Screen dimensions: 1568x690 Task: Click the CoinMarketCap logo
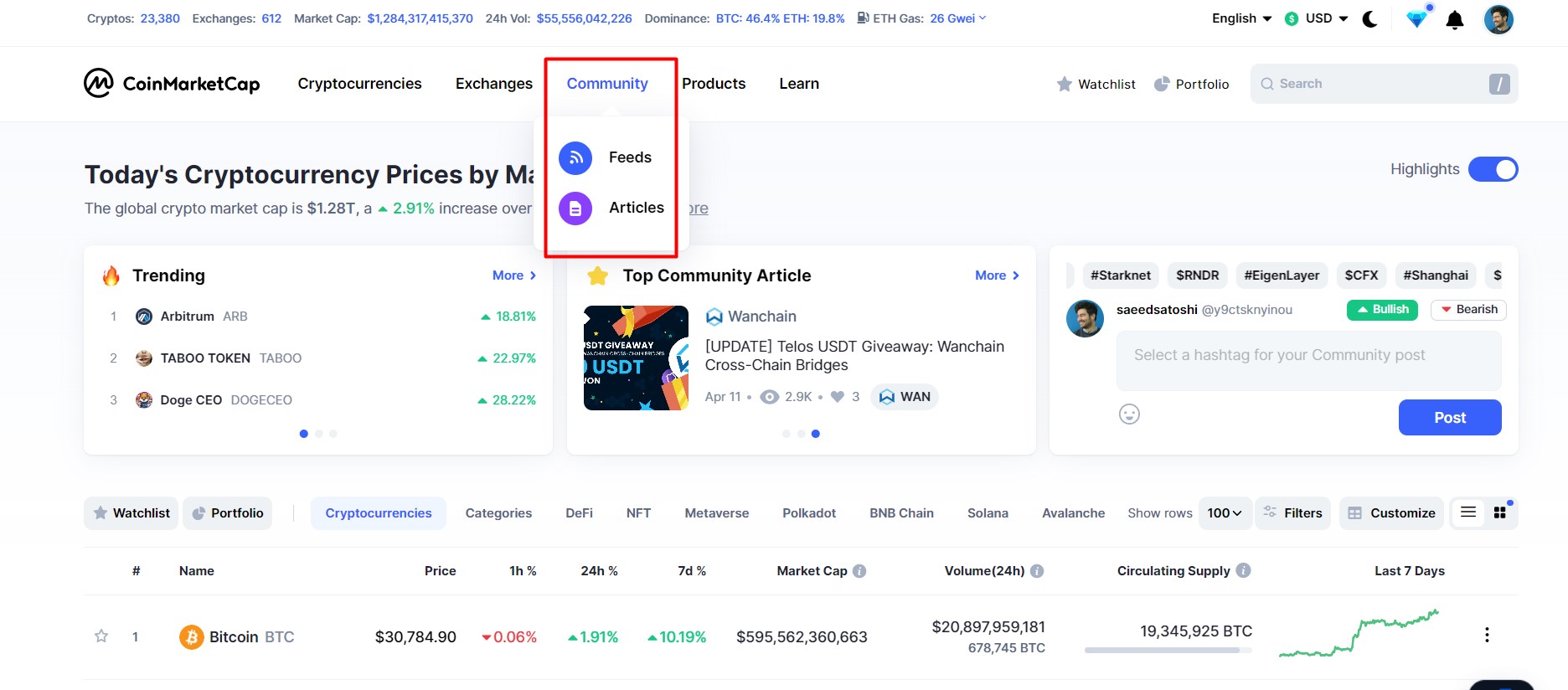pyautogui.click(x=172, y=83)
